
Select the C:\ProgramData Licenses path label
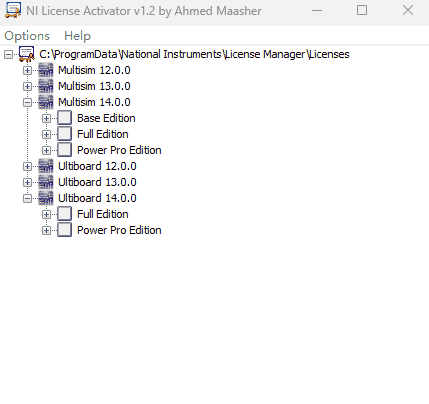coord(194,54)
